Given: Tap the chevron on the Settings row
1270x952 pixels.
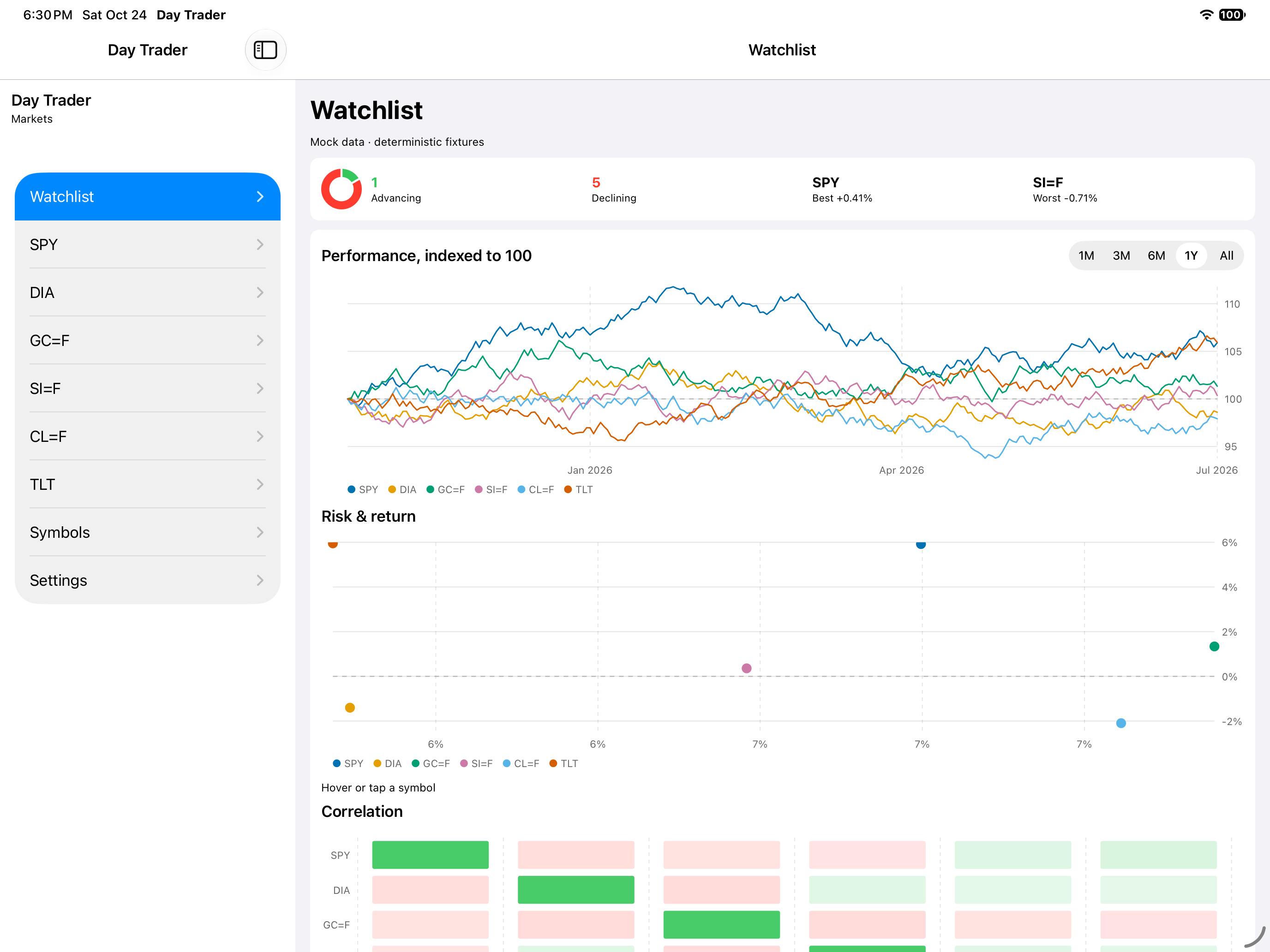Looking at the screenshot, I should [x=260, y=580].
